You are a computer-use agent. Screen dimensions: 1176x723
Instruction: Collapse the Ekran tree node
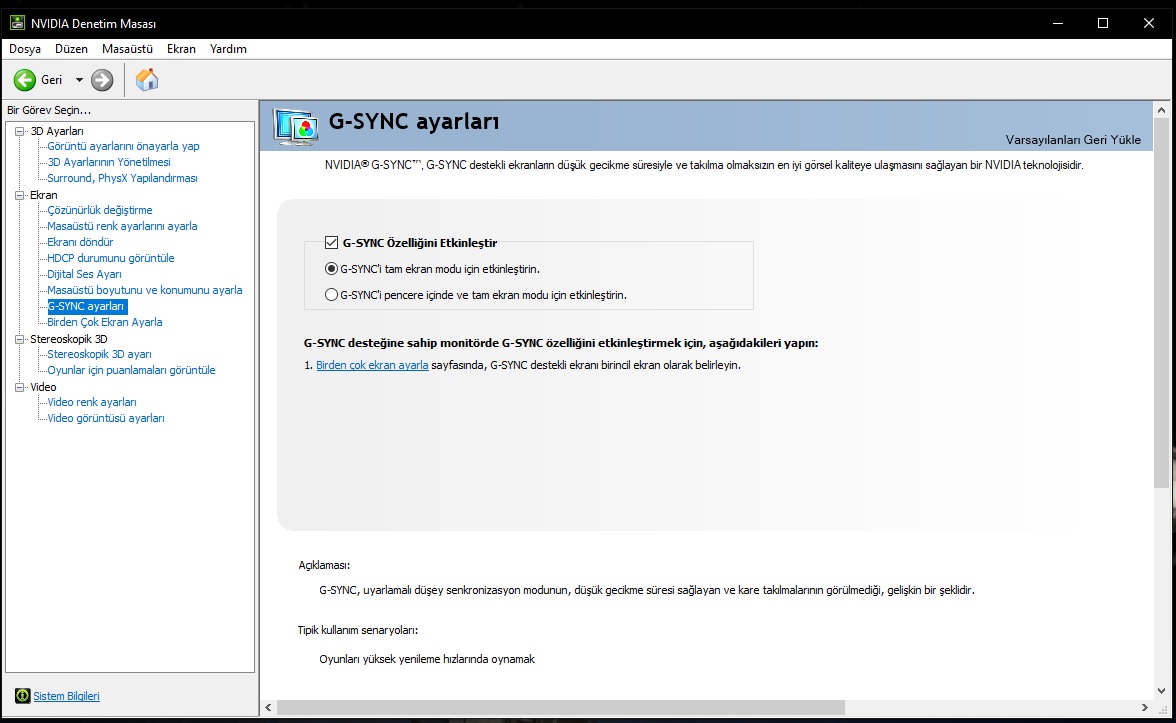click(20, 195)
